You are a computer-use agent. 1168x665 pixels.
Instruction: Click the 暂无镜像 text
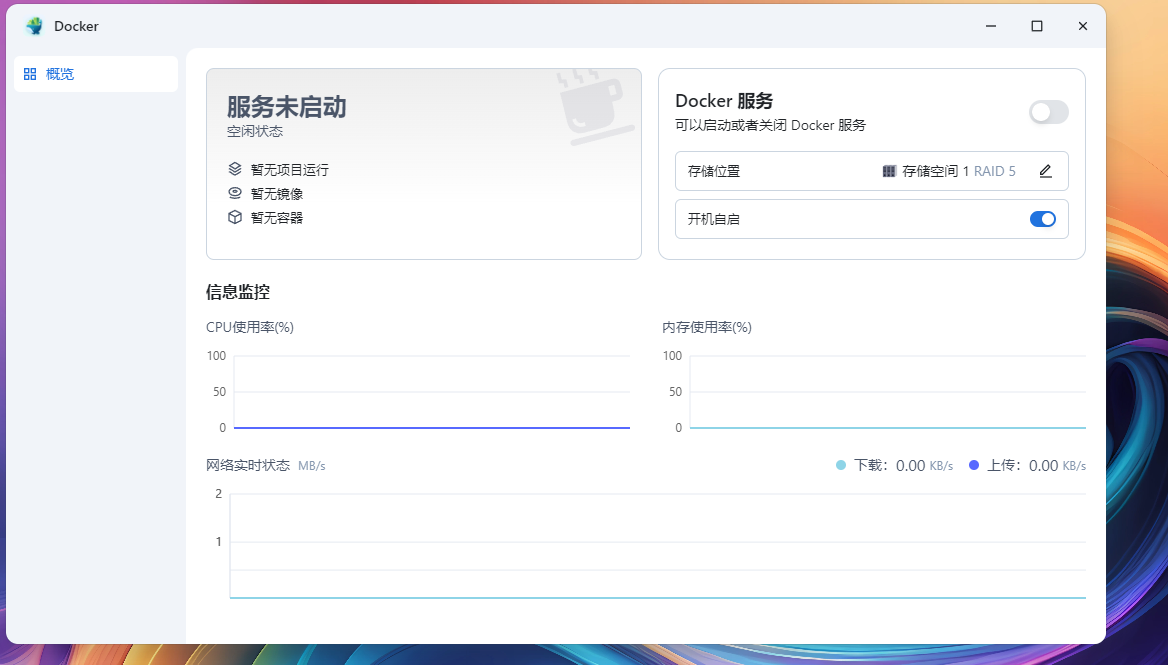point(277,194)
